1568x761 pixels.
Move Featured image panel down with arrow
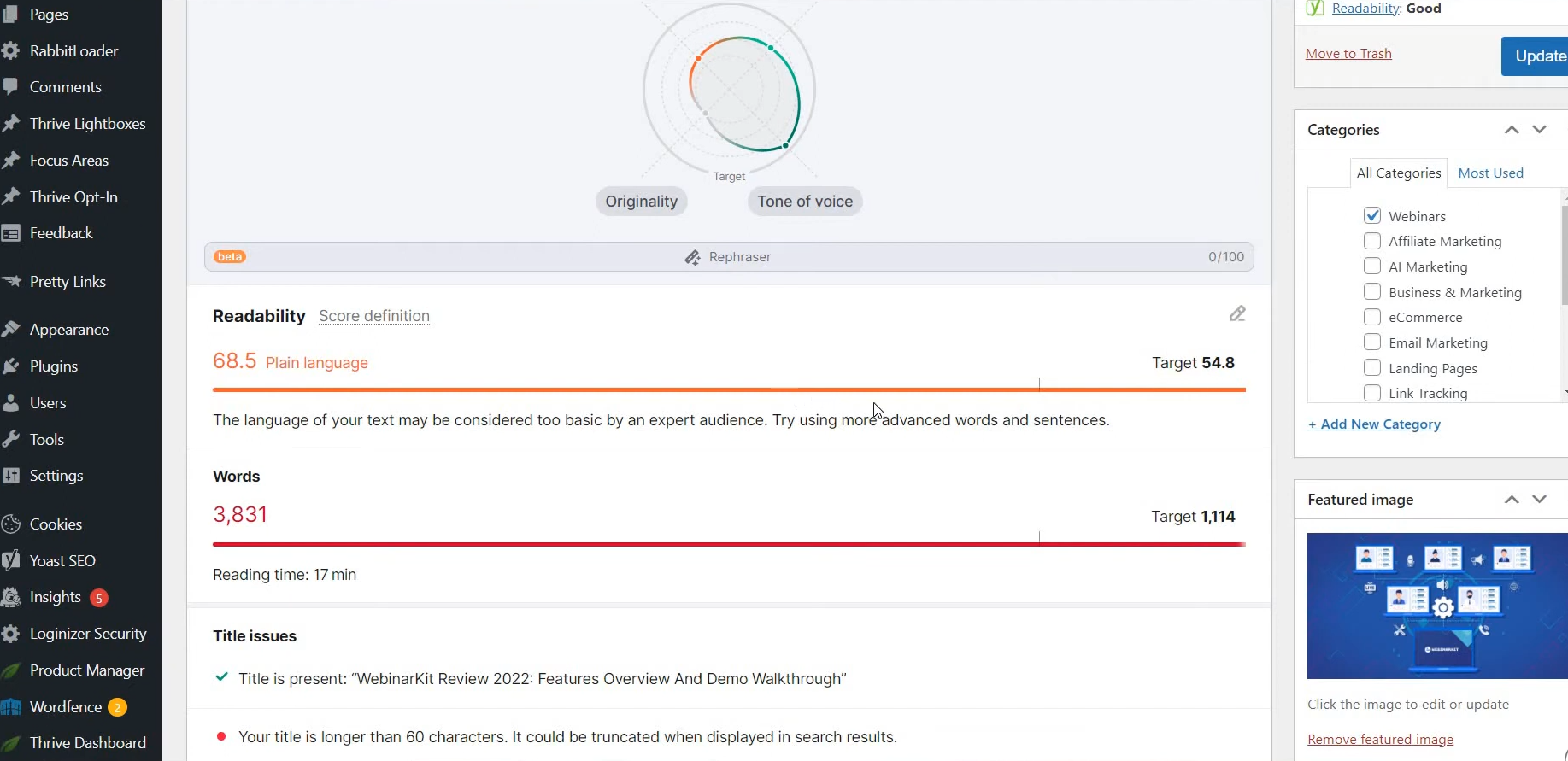pos(1540,500)
